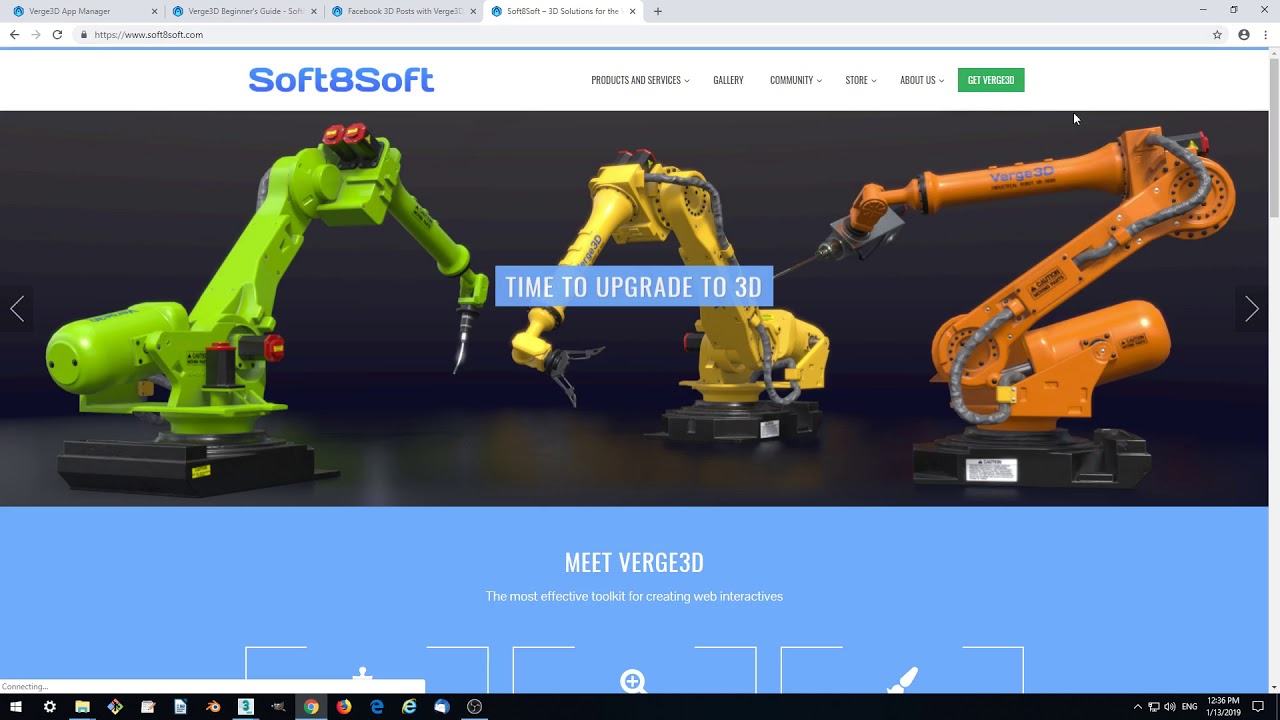
Task: Click the Soft8Soft logo
Action: pos(341,80)
